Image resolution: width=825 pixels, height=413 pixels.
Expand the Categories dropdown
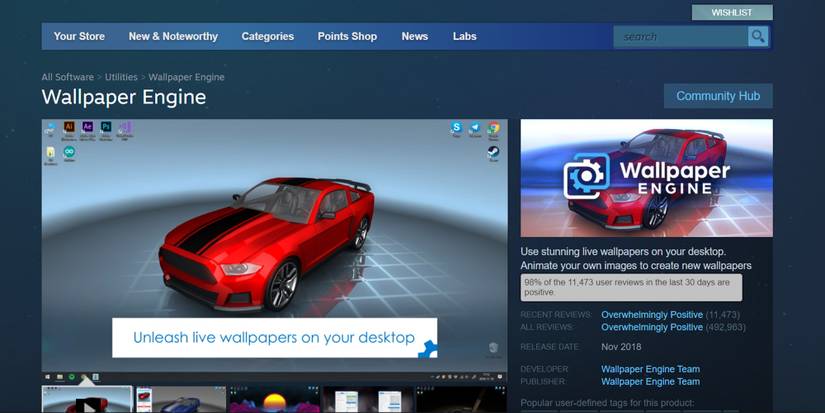[x=267, y=36]
